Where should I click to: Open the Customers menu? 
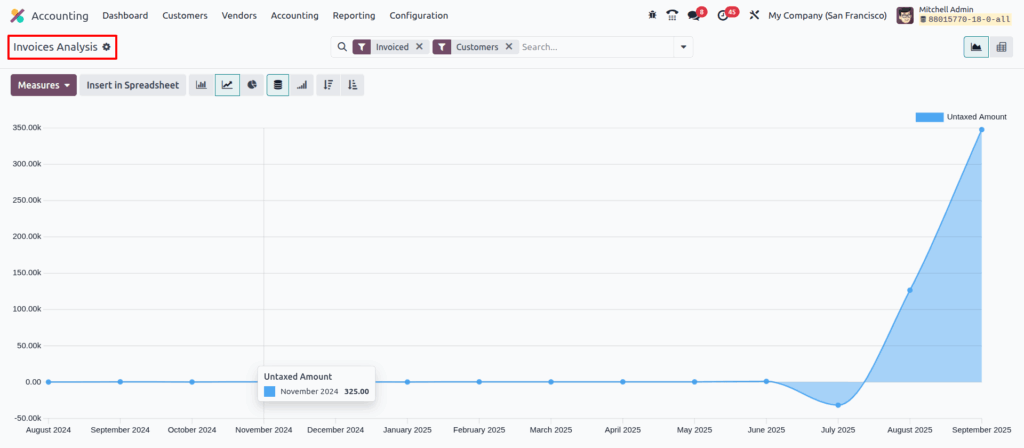(185, 15)
